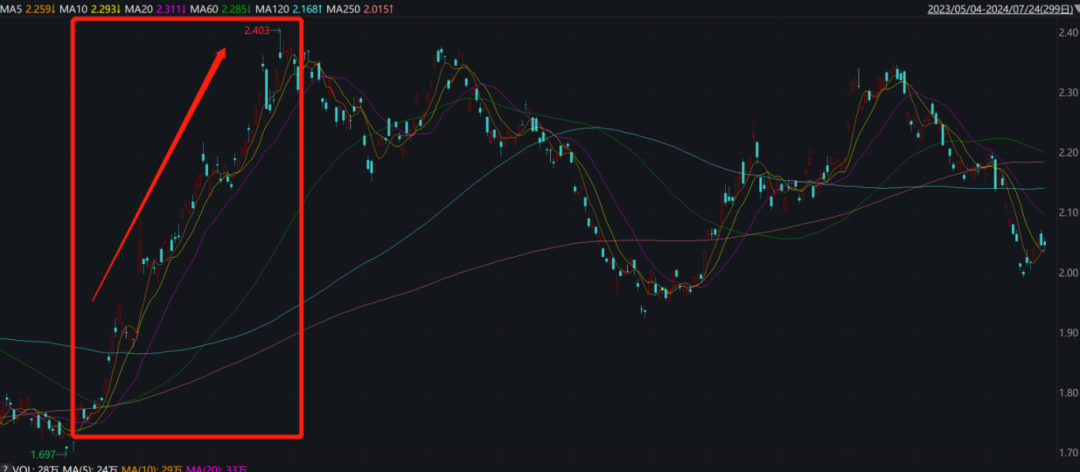This screenshot has width=1080, height=472.
Task: Select the MA20 2.311 indicator label
Action: tap(155, 9)
